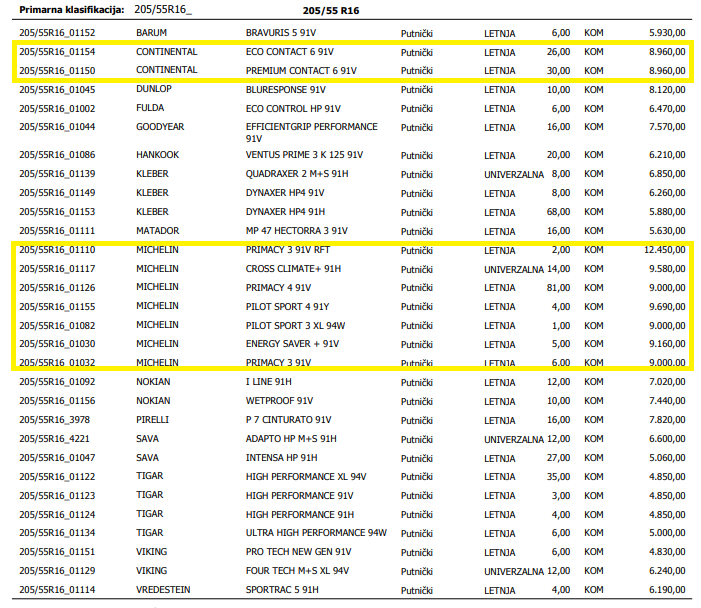The height and width of the screenshot is (608, 701).
Task: Click price 4.830,00
Action: [667, 552]
